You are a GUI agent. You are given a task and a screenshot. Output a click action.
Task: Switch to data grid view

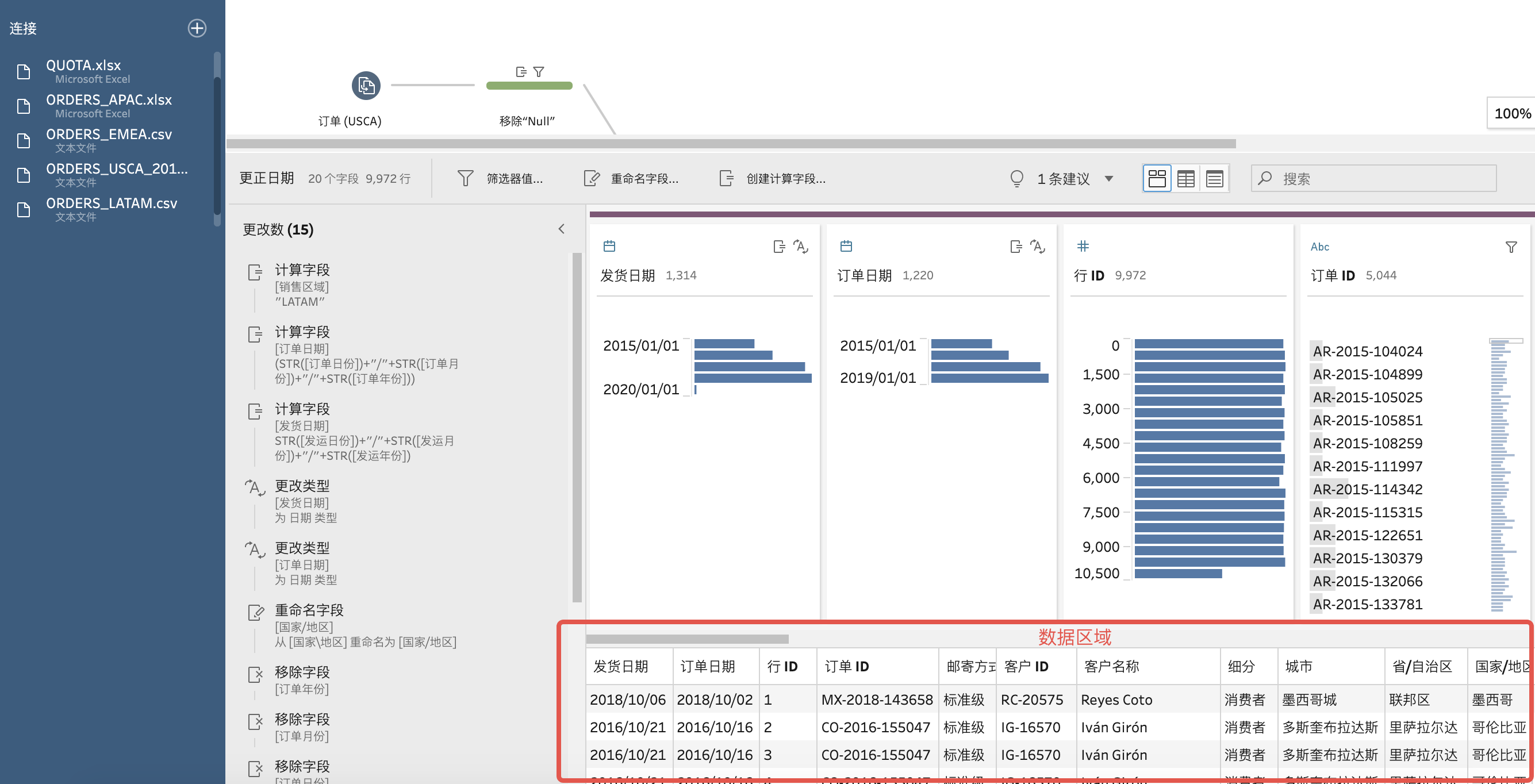tap(1186, 178)
